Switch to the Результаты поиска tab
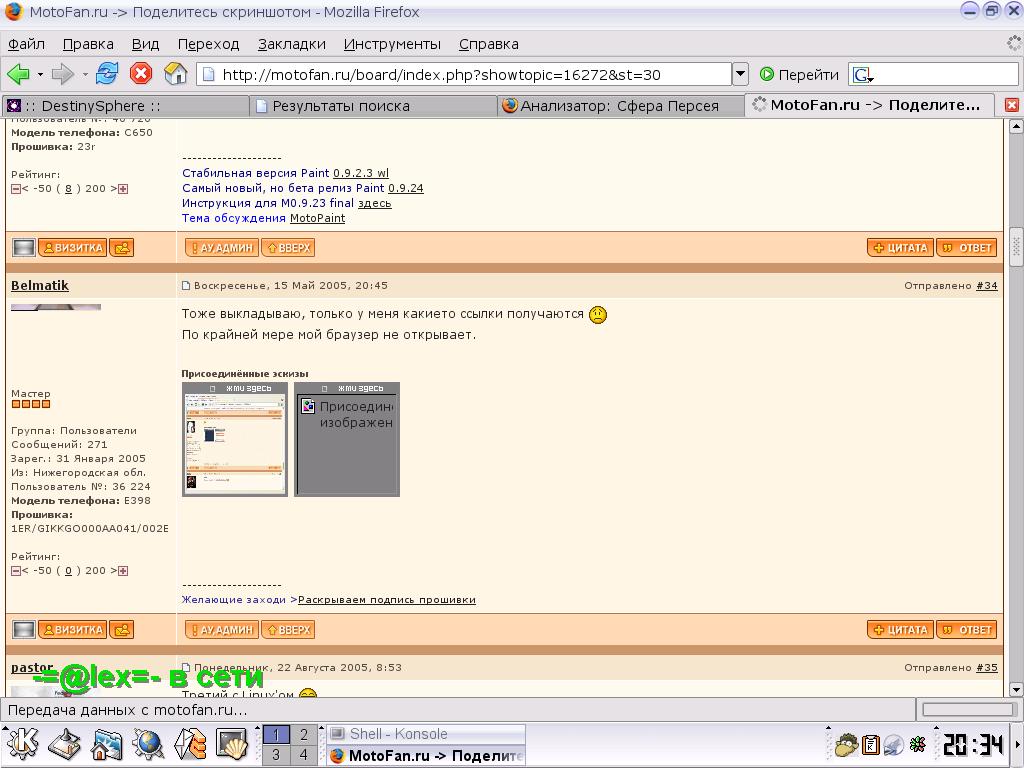 click(x=373, y=106)
